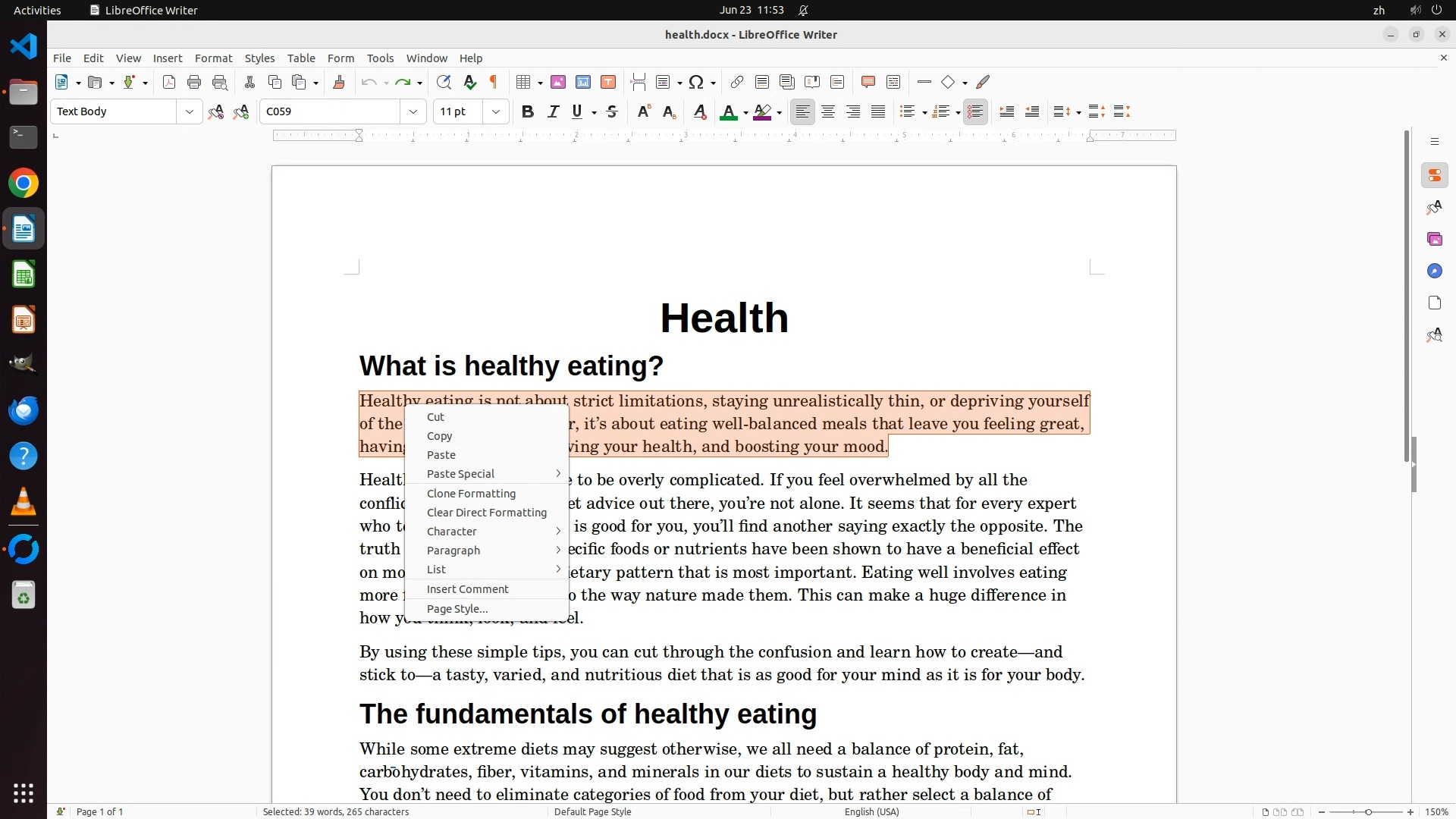Image resolution: width=1456 pixels, height=819 pixels.
Task: Click Insert Hyperlink chain icon
Action: [x=736, y=83]
